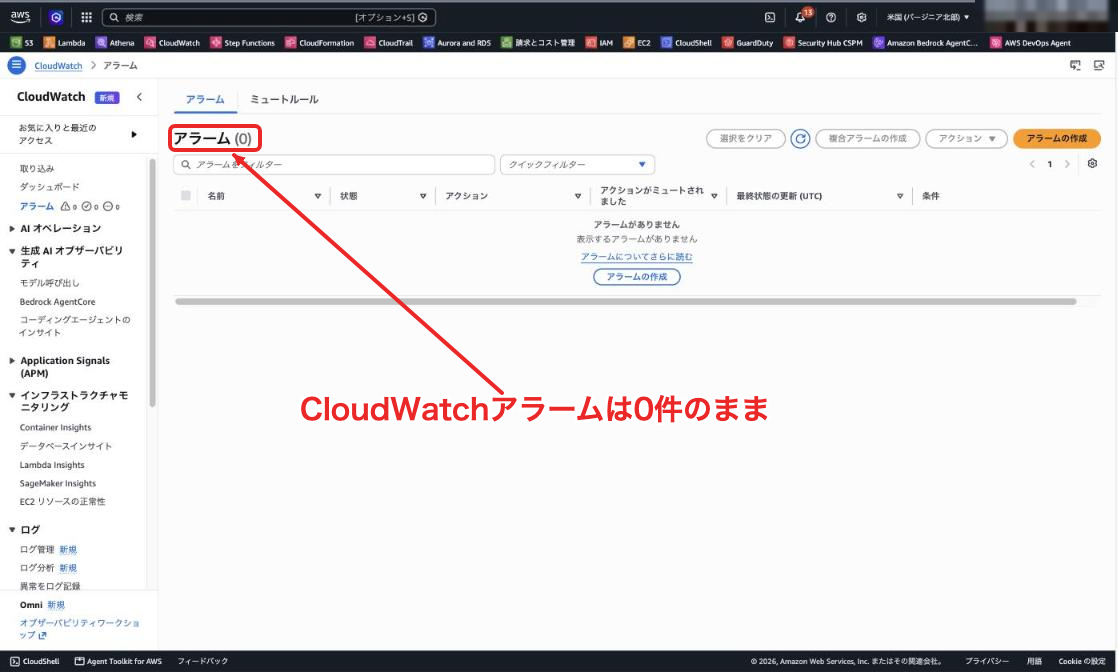
Task: Open the AWS console home logo
Action: [20, 16]
